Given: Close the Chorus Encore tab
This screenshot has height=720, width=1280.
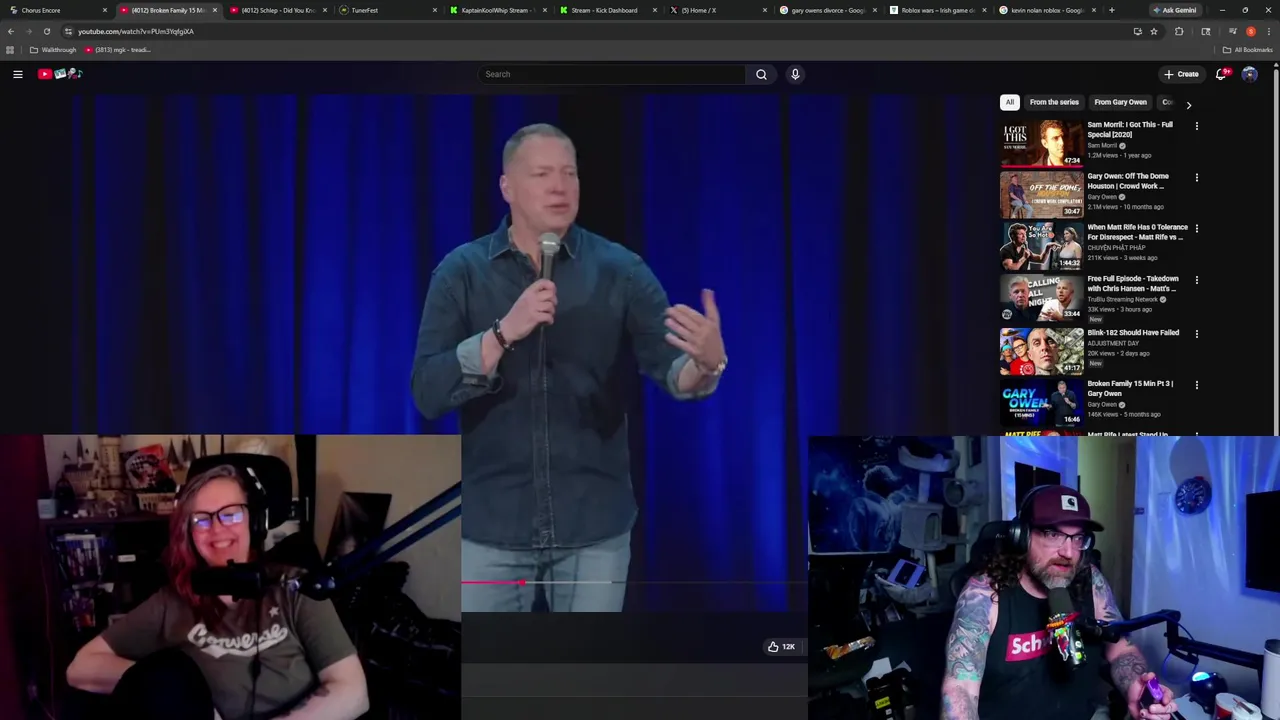Looking at the screenshot, I should [104, 10].
